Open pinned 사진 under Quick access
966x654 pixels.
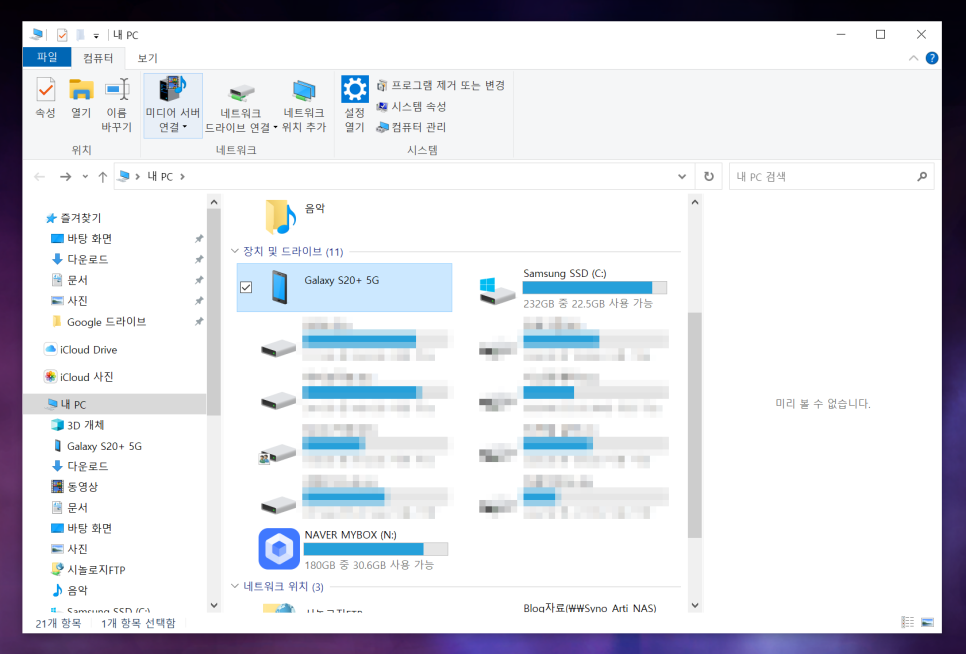click(x=69, y=301)
